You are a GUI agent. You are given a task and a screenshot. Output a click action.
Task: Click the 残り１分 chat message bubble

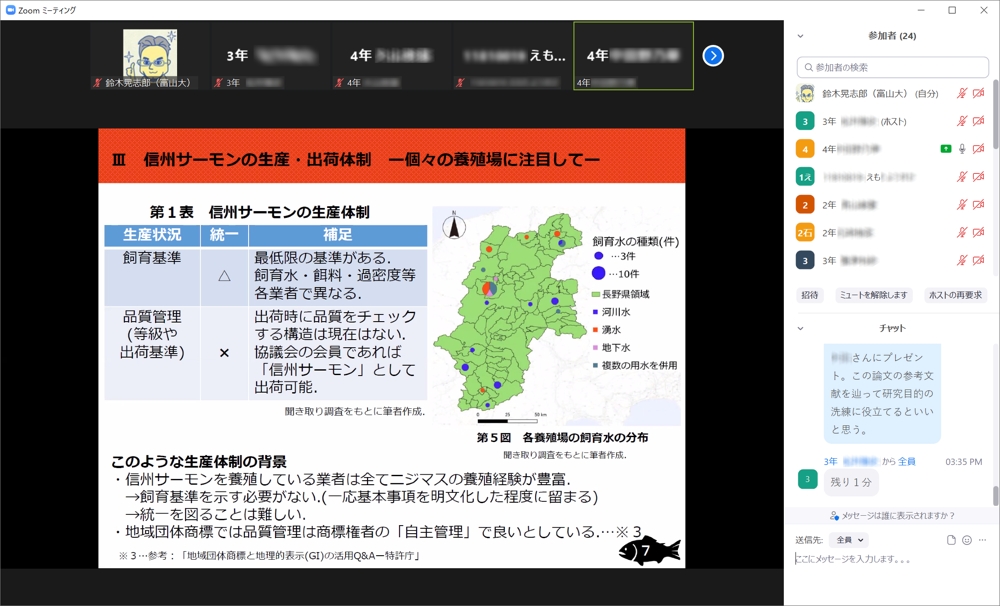851,482
